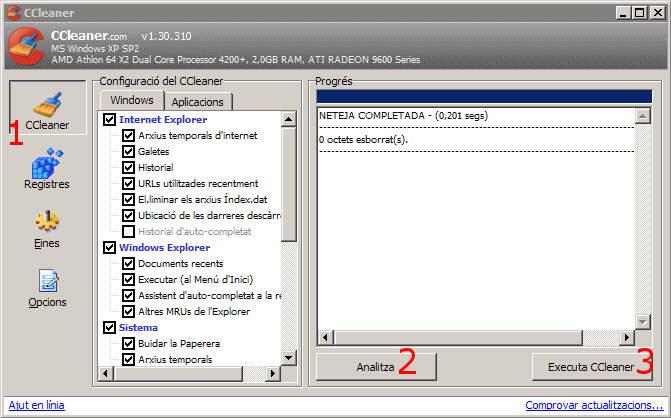Viewport: 671px width, 418px height.
Task: Click the AMD Athlon processor info line
Action: (236, 59)
